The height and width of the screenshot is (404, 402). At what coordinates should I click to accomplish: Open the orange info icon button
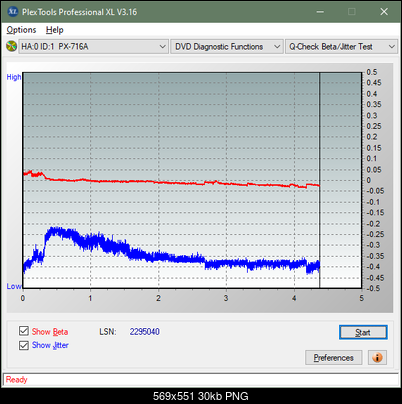(377, 358)
